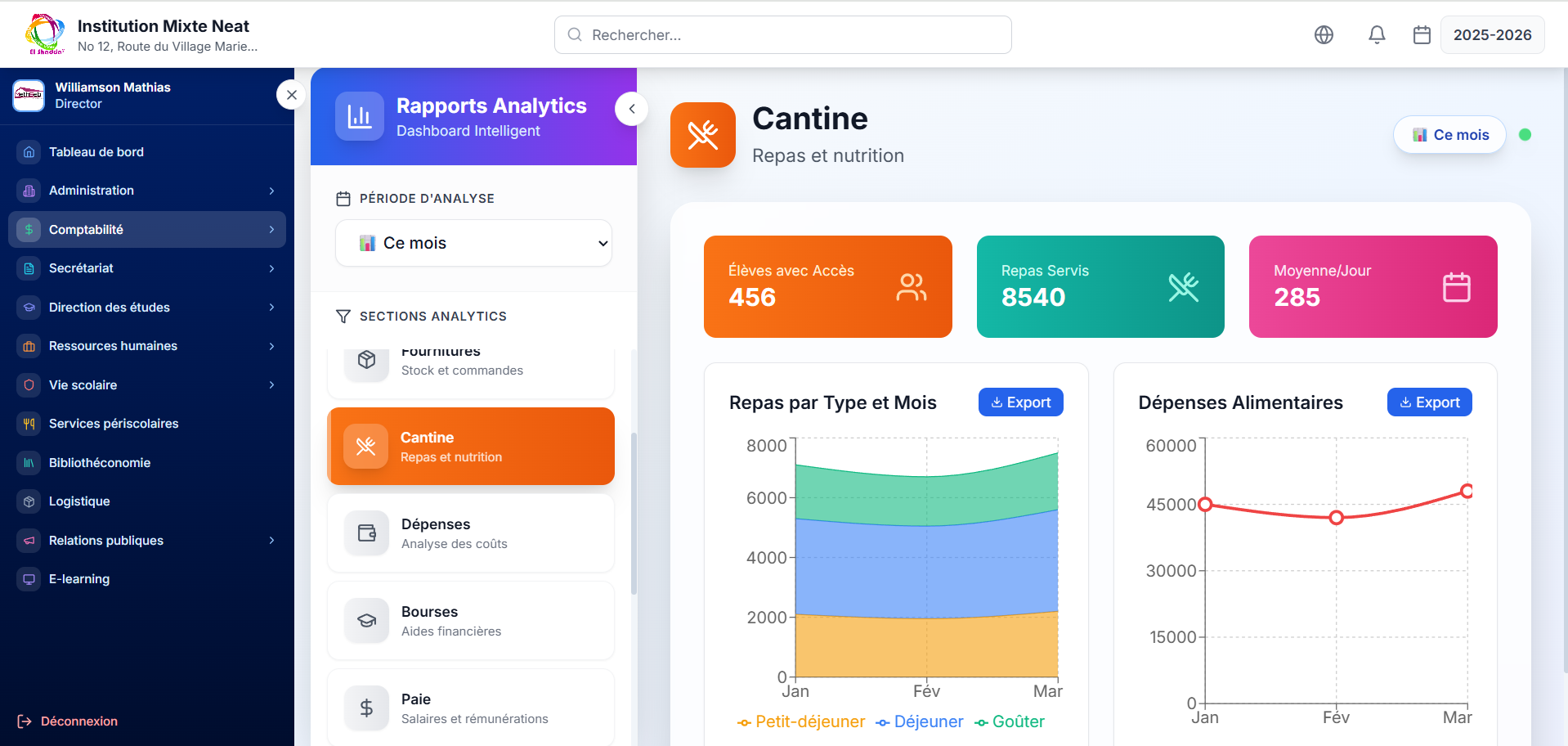Image resolution: width=1568 pixels, height=746 pixels.
Task: Collapse the Rapports Analytics panel
Action: tap(631, 109)
